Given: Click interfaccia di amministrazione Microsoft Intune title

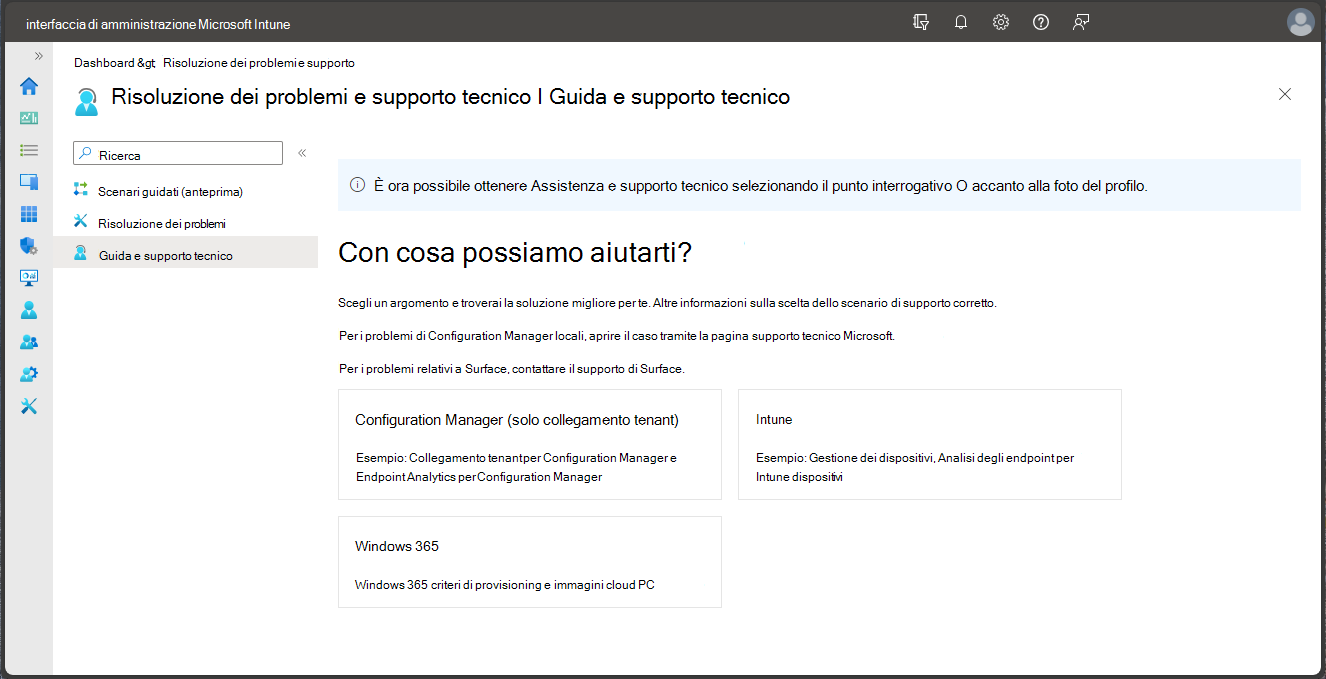Looking at the screenshot, I should coord(158,24).
